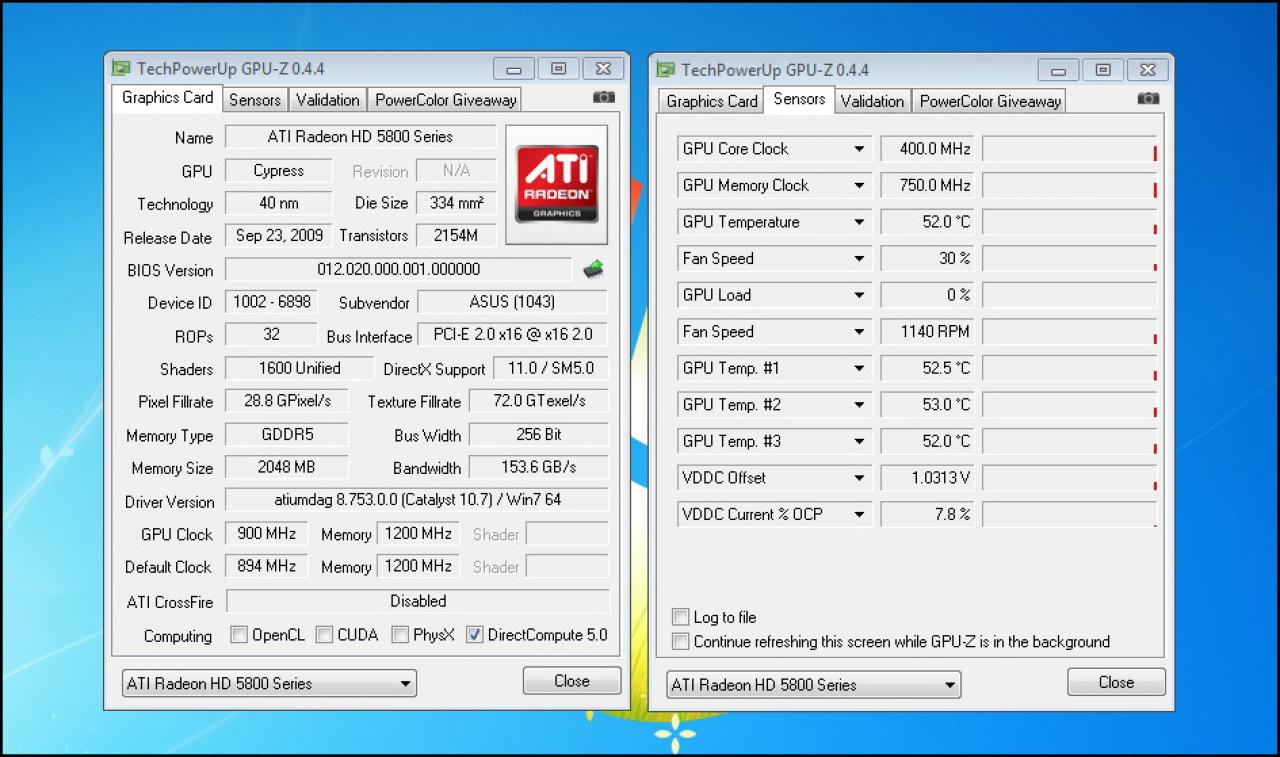Enable the Log to file checkbox
This screenshot has height=757, width=1280.
[681, 617]
